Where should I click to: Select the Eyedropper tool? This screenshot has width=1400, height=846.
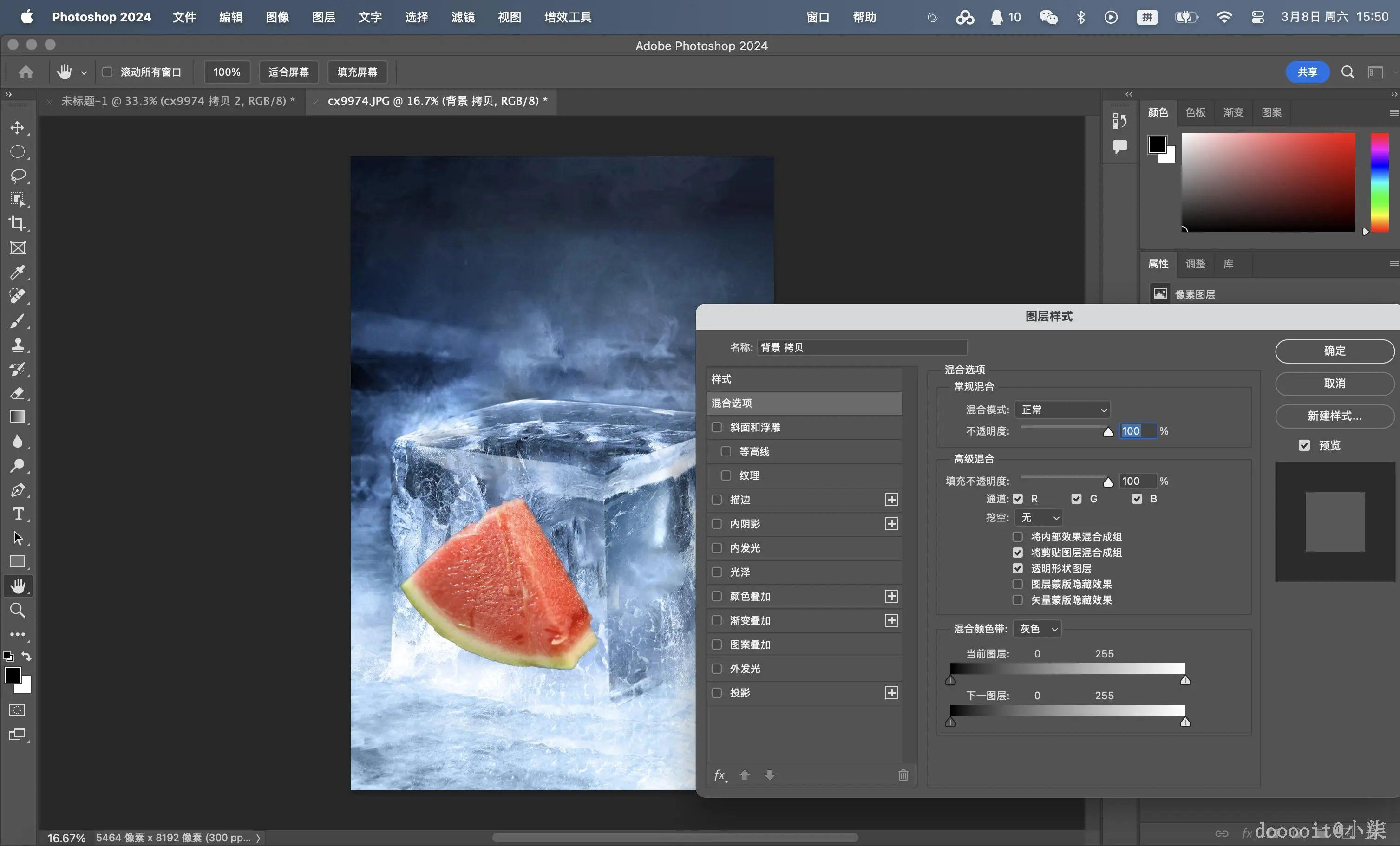pos(18,272)
